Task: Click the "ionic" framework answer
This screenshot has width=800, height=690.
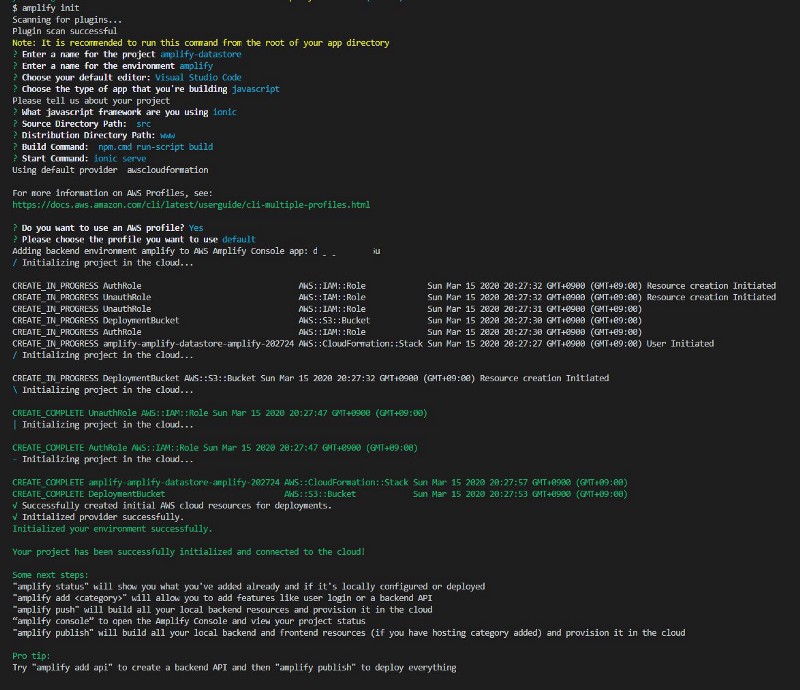Action: pos(224,112)
